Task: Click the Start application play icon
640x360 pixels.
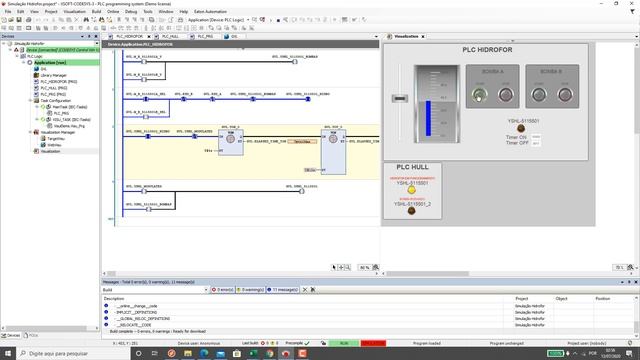Action: pyautogui.click(x=270, y=20)
